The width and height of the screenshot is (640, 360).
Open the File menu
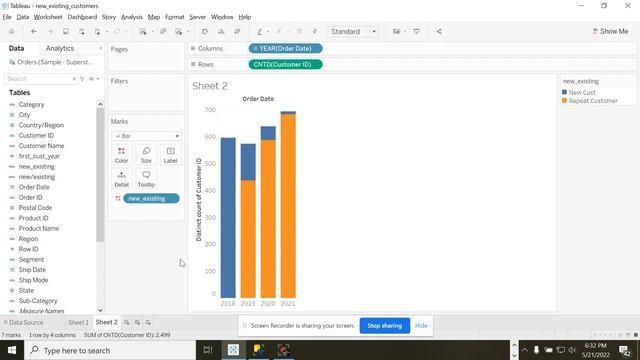click(7, 17)
